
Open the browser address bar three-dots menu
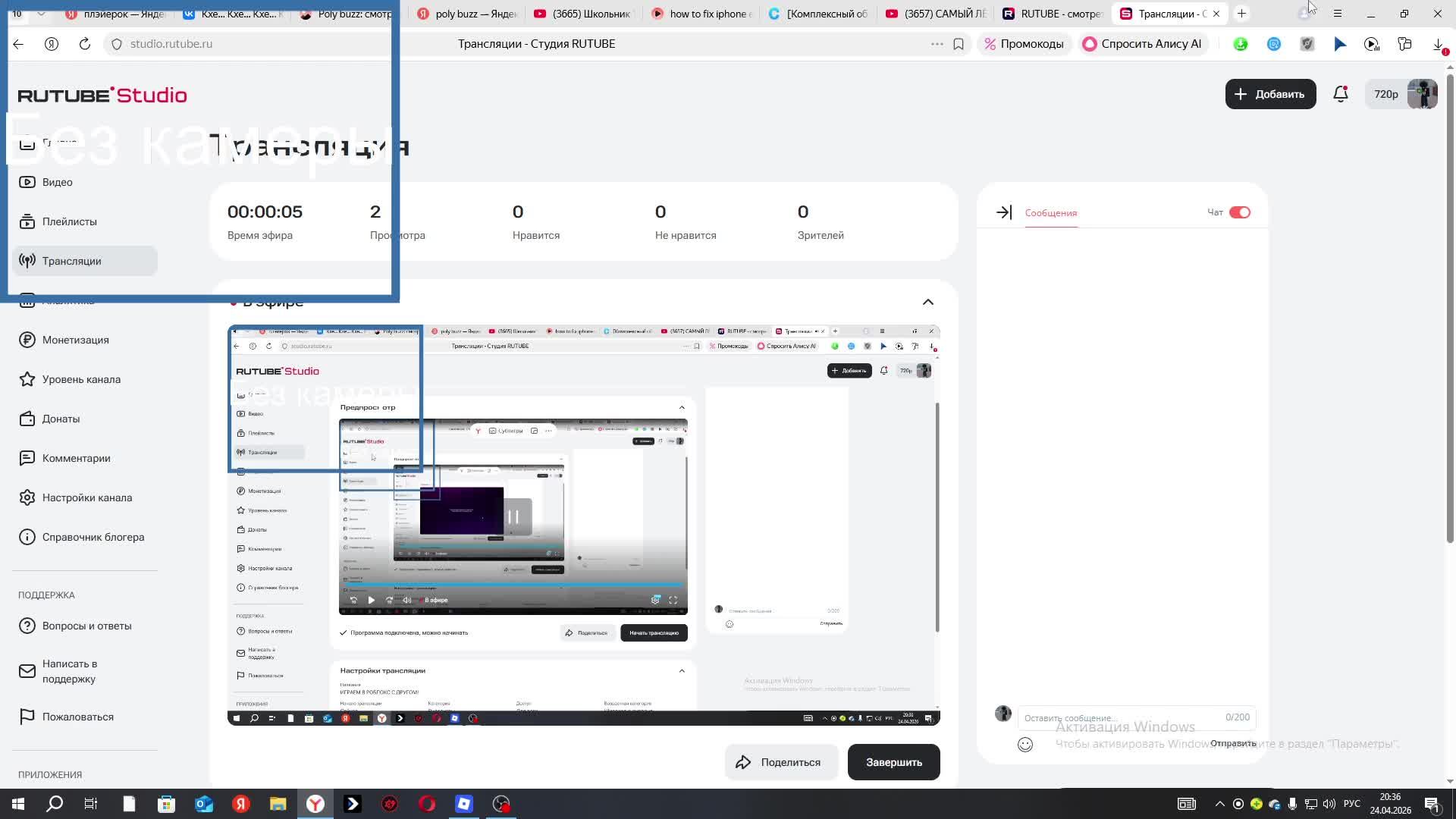(937, 44)
